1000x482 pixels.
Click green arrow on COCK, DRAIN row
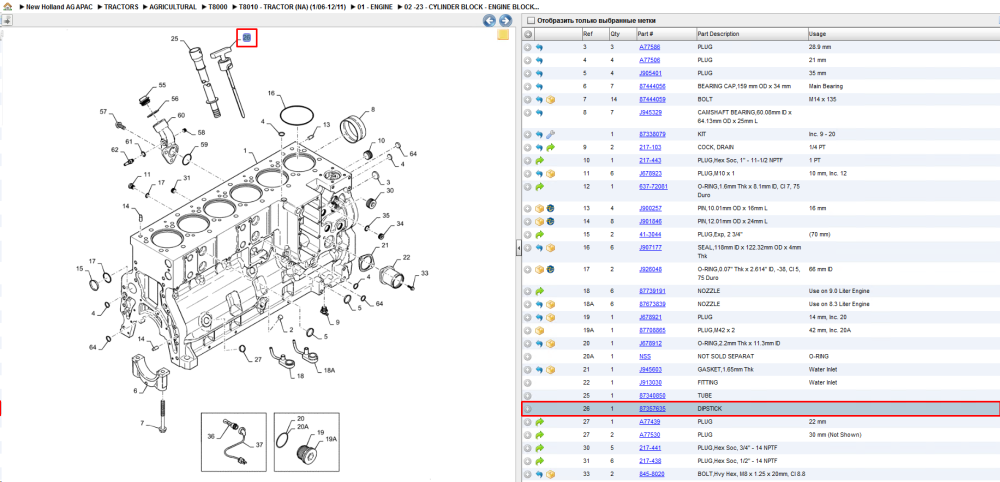point(550,147)
